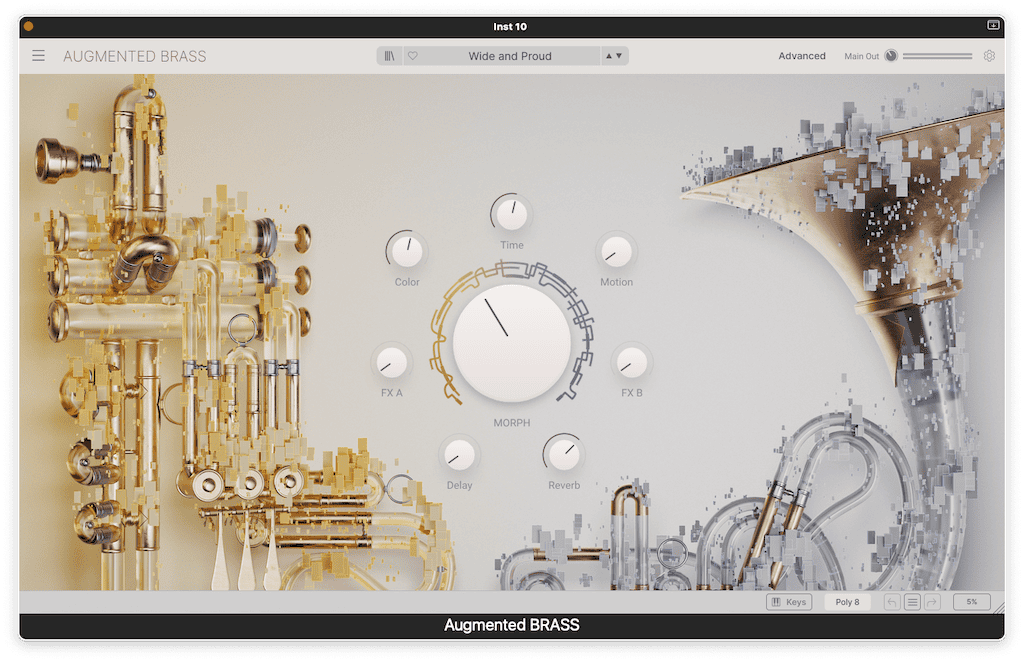1024x662 pixels.
Task: Click the FX B knob
Action: [632, 363]
